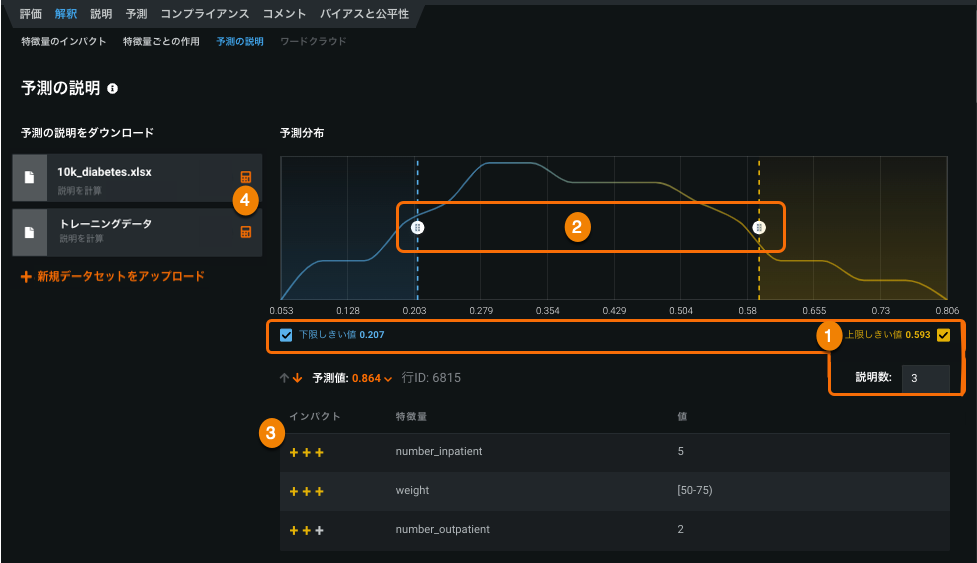Click the plus icon for uploading new dataset
Image resolution: width=977 pixels, height=563 pixels.
click(x=26, y=276)
